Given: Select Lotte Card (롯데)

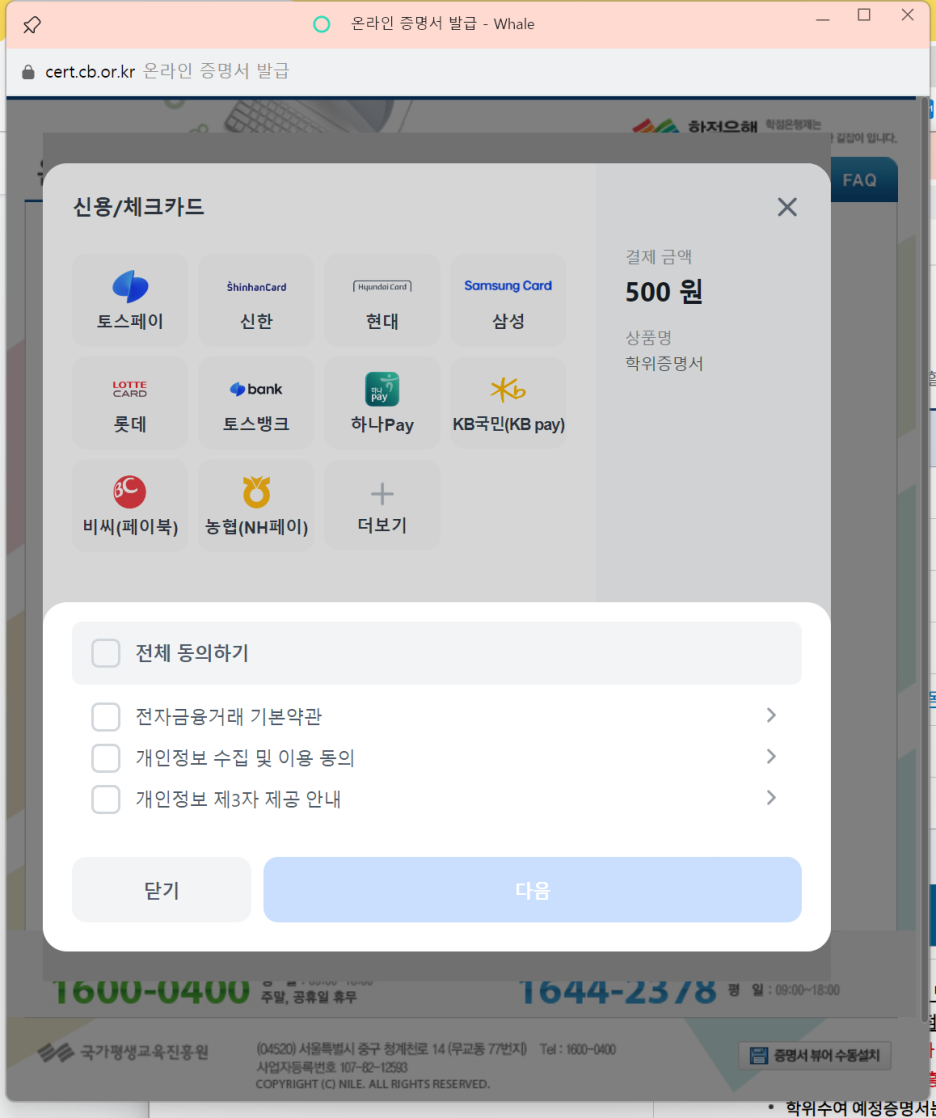Looking at the screenshot, I should pos(130,403).
